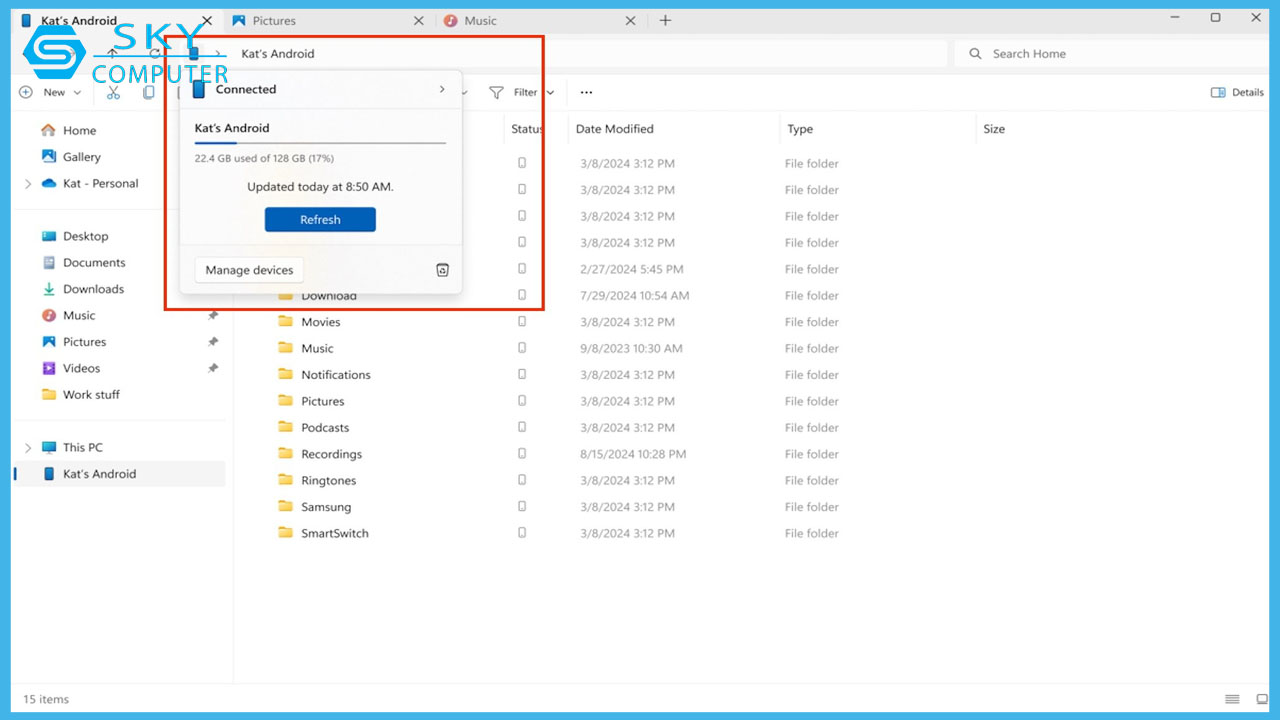The image size is (1280, 720).
Task: Click the recycle icon beside Manage devices
Action: (443, 270)
